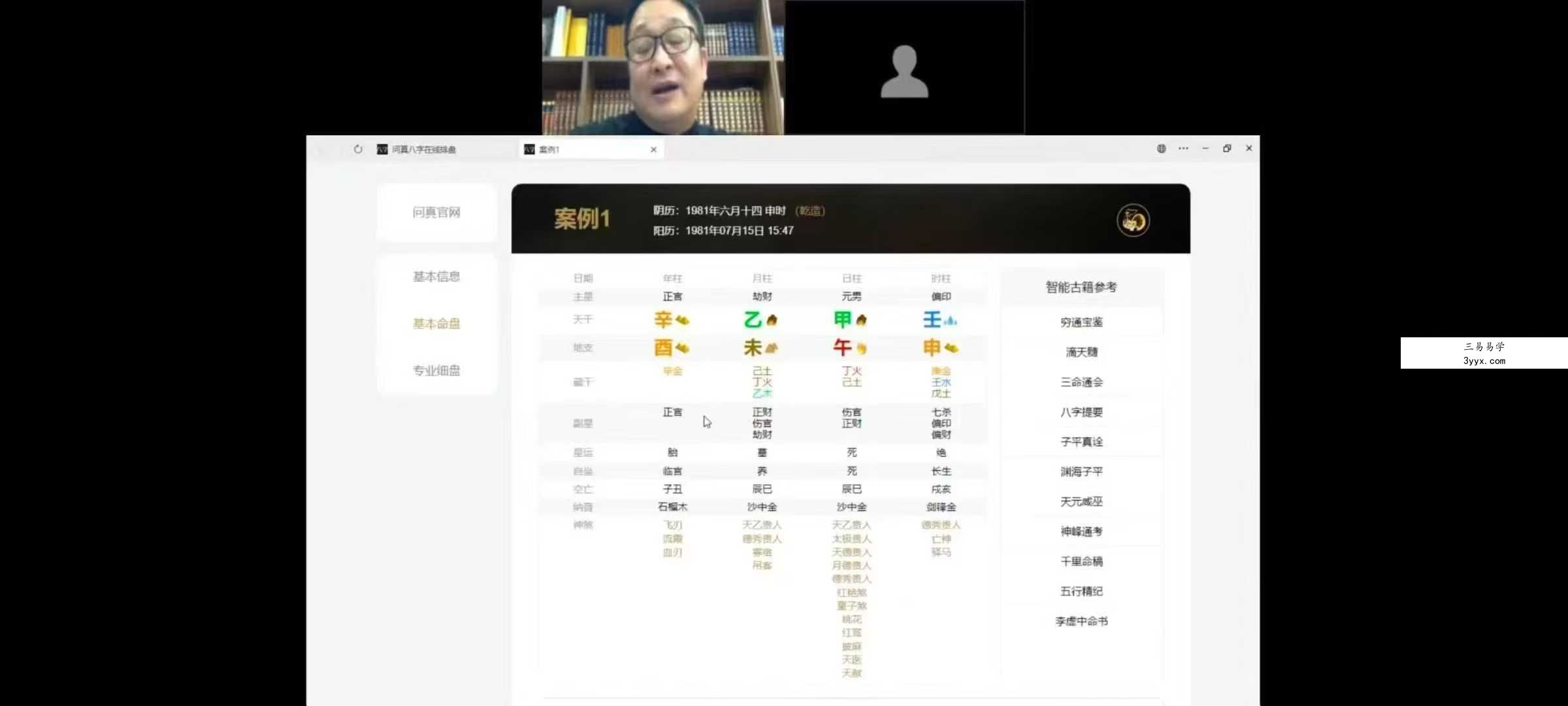Click the participant avatar placeholder tile
The width and height of the screenshot is (1568, 706).
click(904, 67)
